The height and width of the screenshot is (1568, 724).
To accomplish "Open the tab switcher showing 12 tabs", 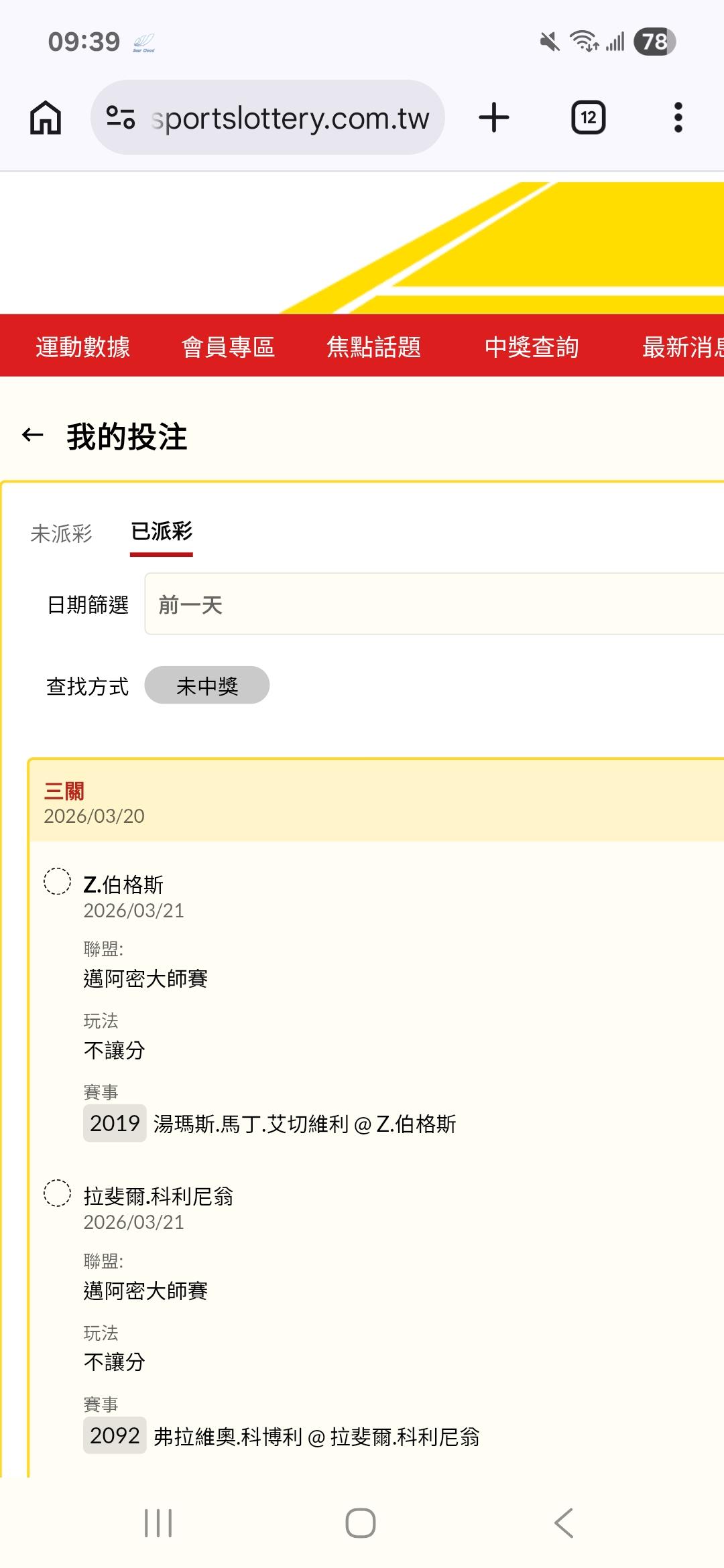I will tap(588, 118).
